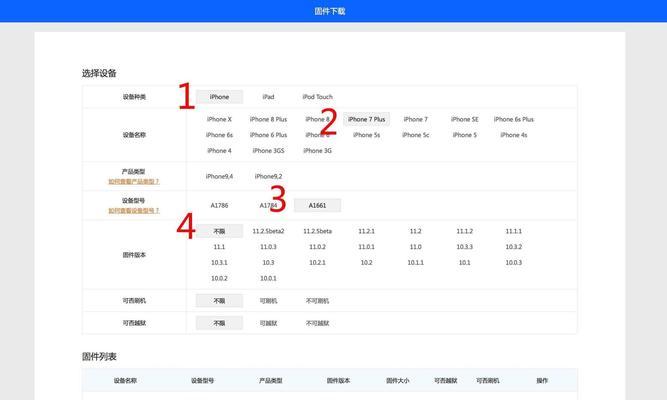Choose iPhone 7 Plus as device name
The height and width of the screenshot is (400, 667).
pyautogui.click(x=367, y=119)
